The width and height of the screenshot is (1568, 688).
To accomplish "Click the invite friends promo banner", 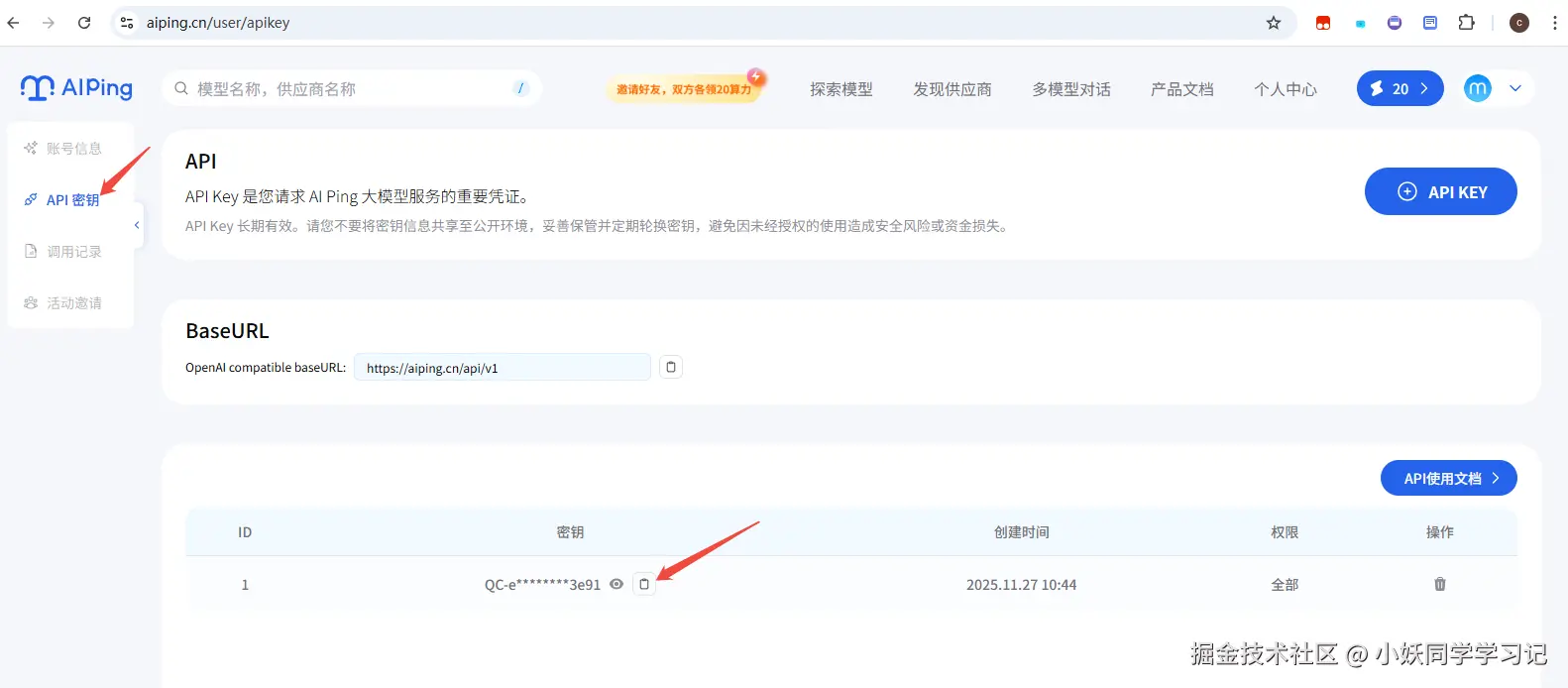I will (685, 88).
